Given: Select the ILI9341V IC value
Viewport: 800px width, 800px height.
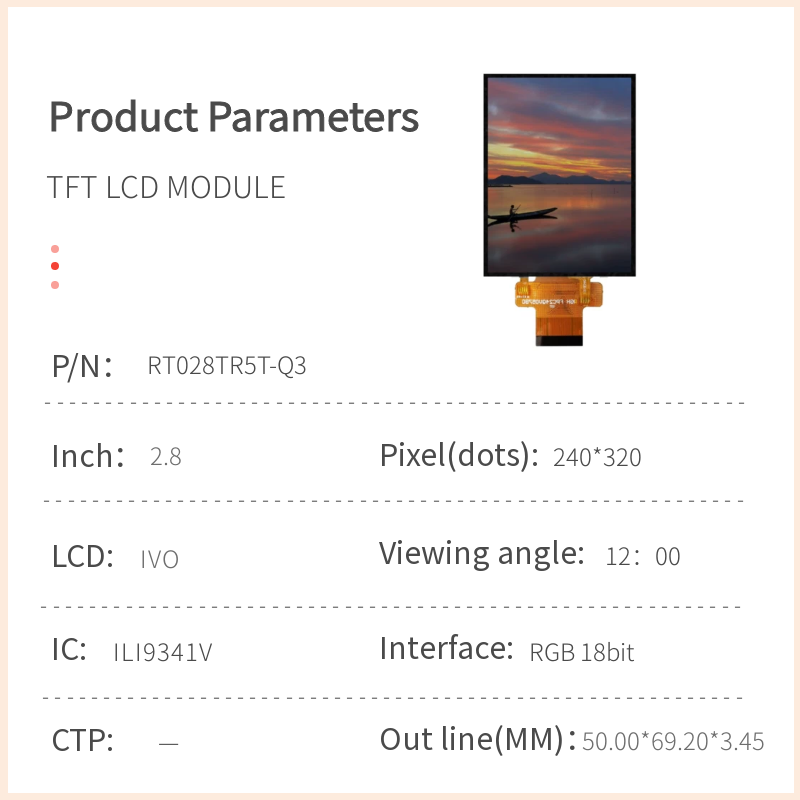Looking at the screenshot, I should 163,653.
